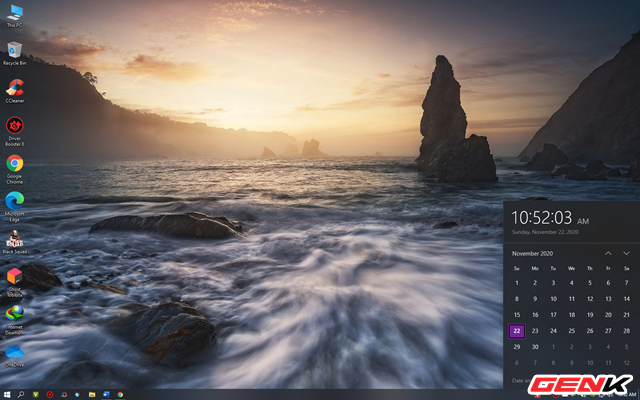Pick date 18 in the calendar
The image size is (640, 400).
click(x=571, y=315)
